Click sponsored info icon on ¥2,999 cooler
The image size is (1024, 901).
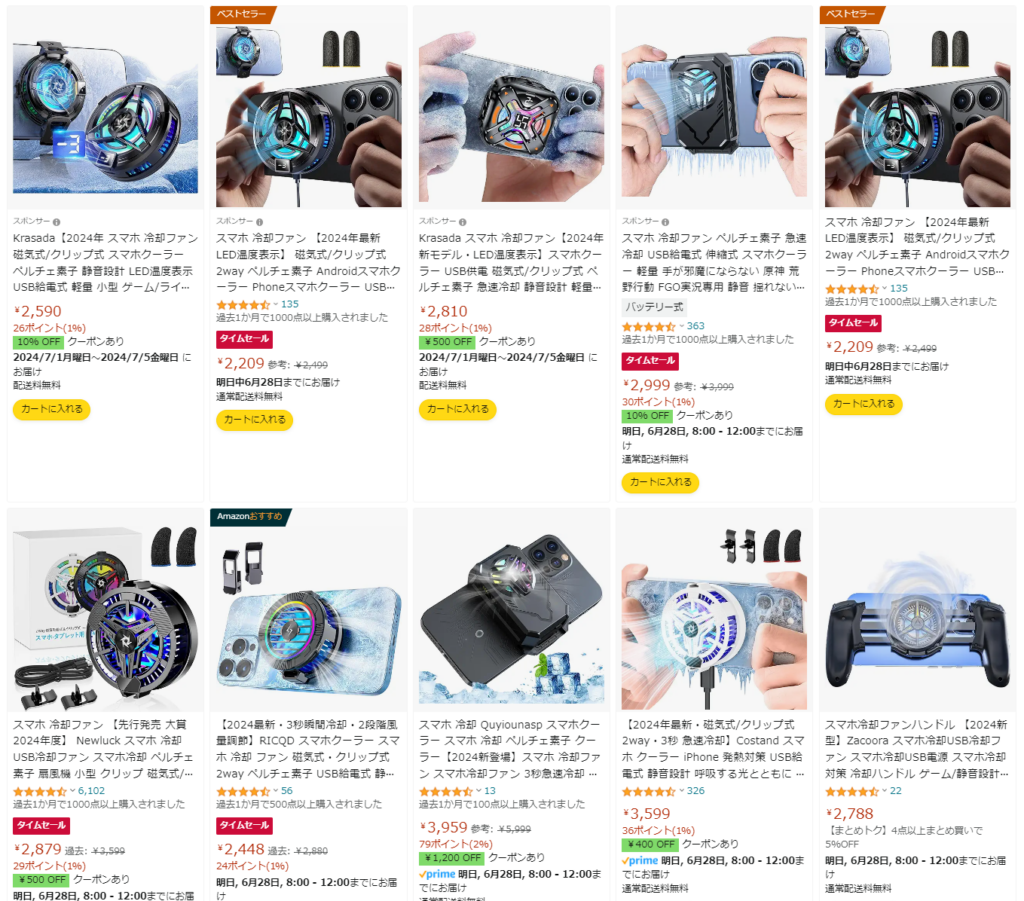[x=665, y=222]
